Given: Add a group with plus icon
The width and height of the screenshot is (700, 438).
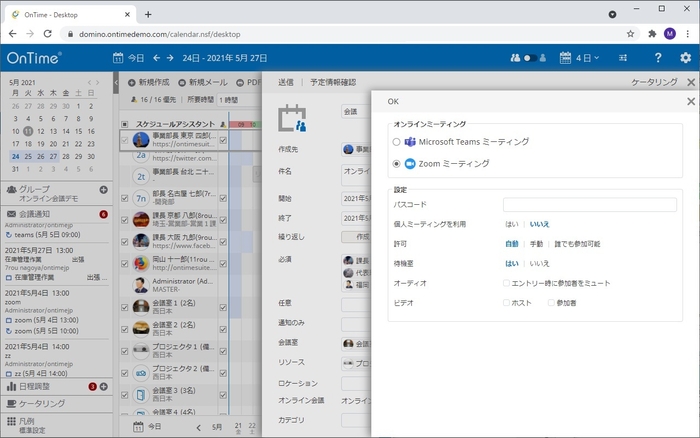Looking at the screenshot, I should (104, 190).
